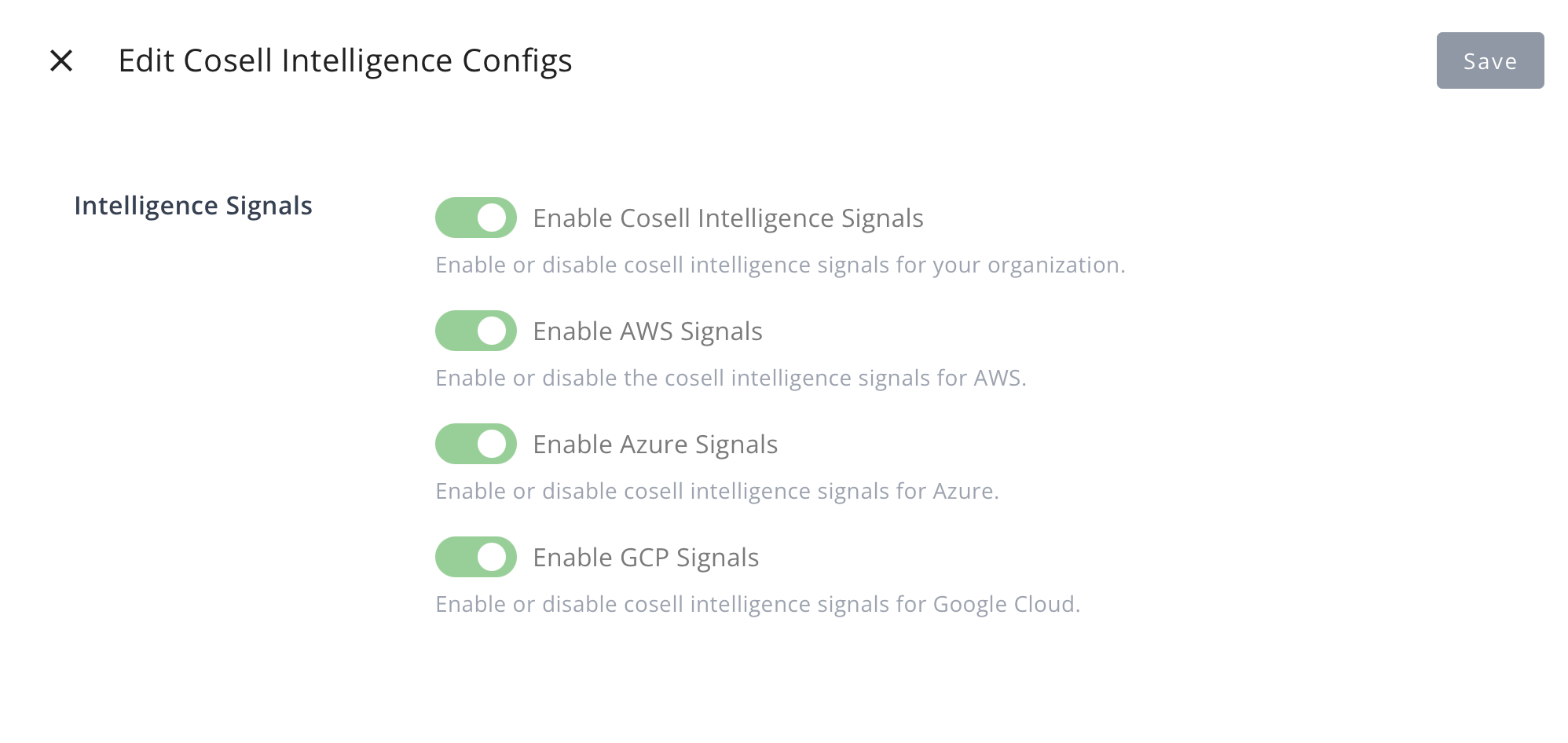Click the white knob on the AWS toggle
This screenshot has height=743, width=1568.
(x=492, y=331)
